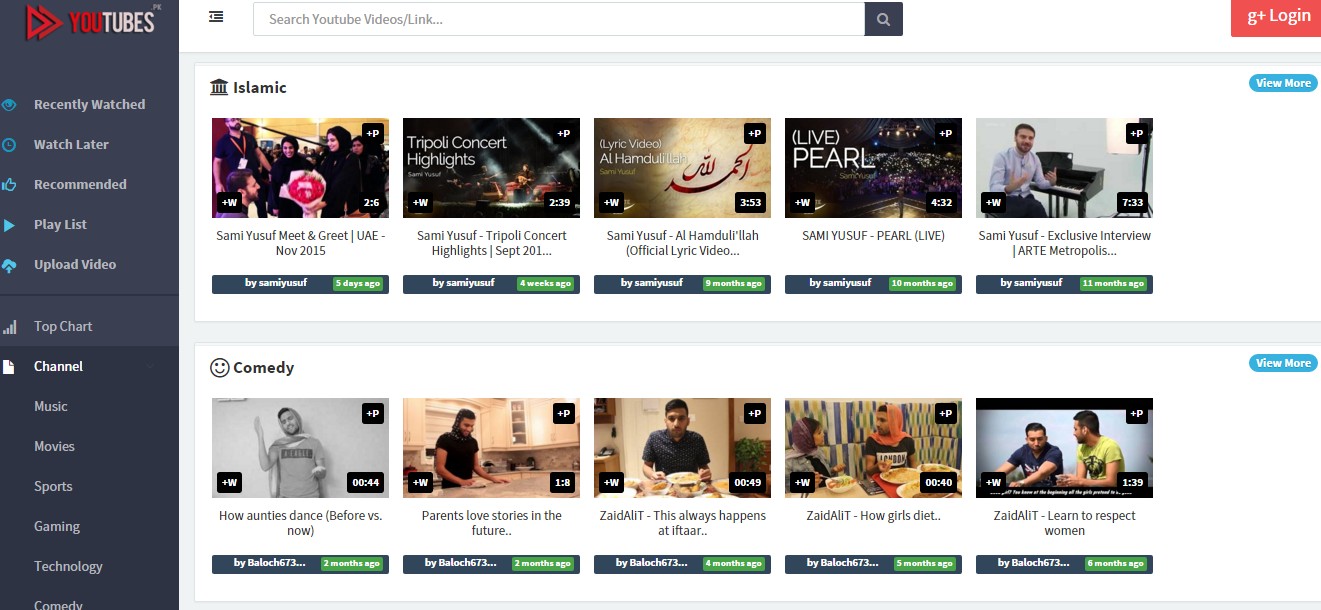The height and width of the screenshot is (610, 1321).
Task: Open ZaidAliT - How girls diet title link
Action: 873,516
